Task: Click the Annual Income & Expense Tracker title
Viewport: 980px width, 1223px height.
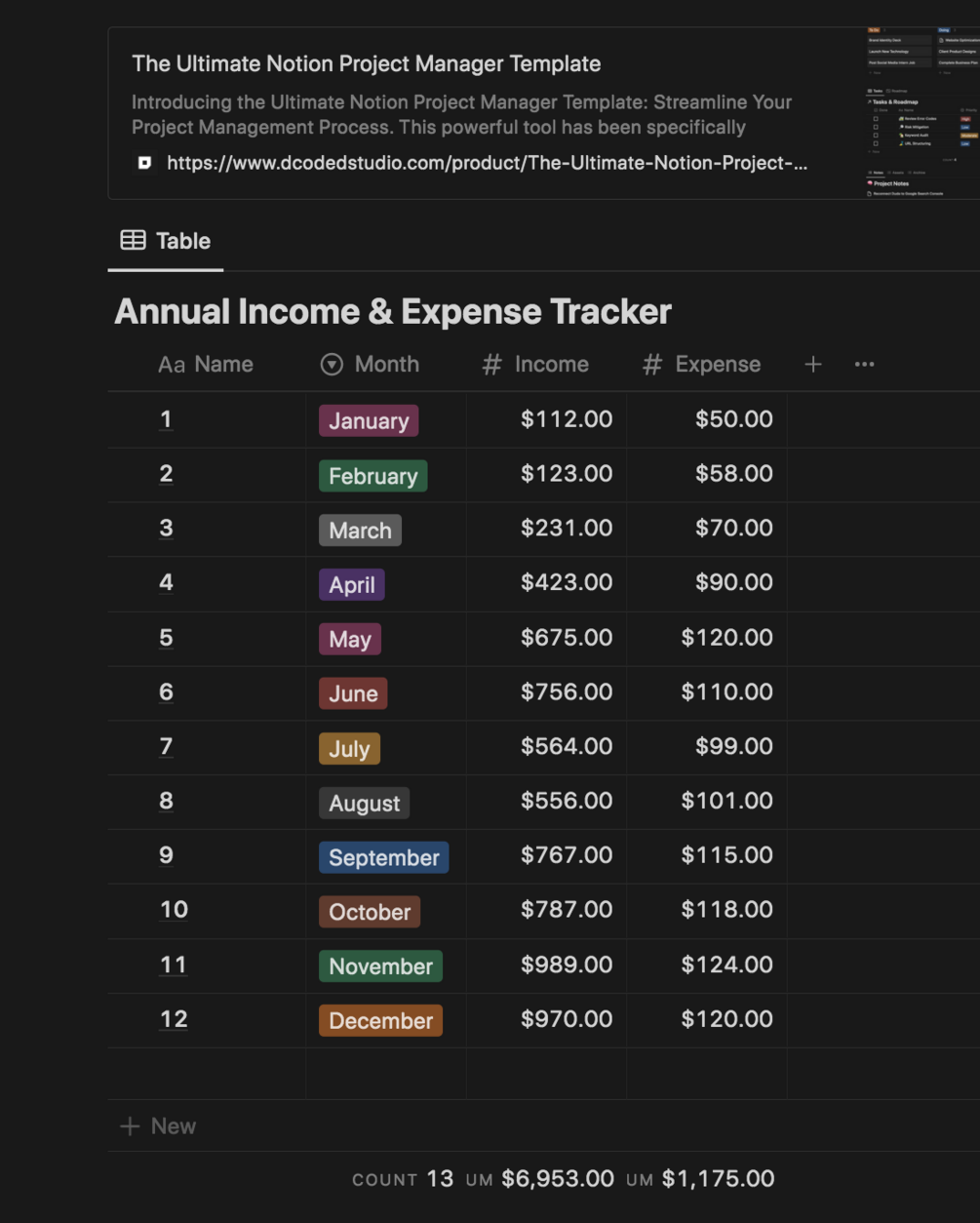Action: [393, 312]
